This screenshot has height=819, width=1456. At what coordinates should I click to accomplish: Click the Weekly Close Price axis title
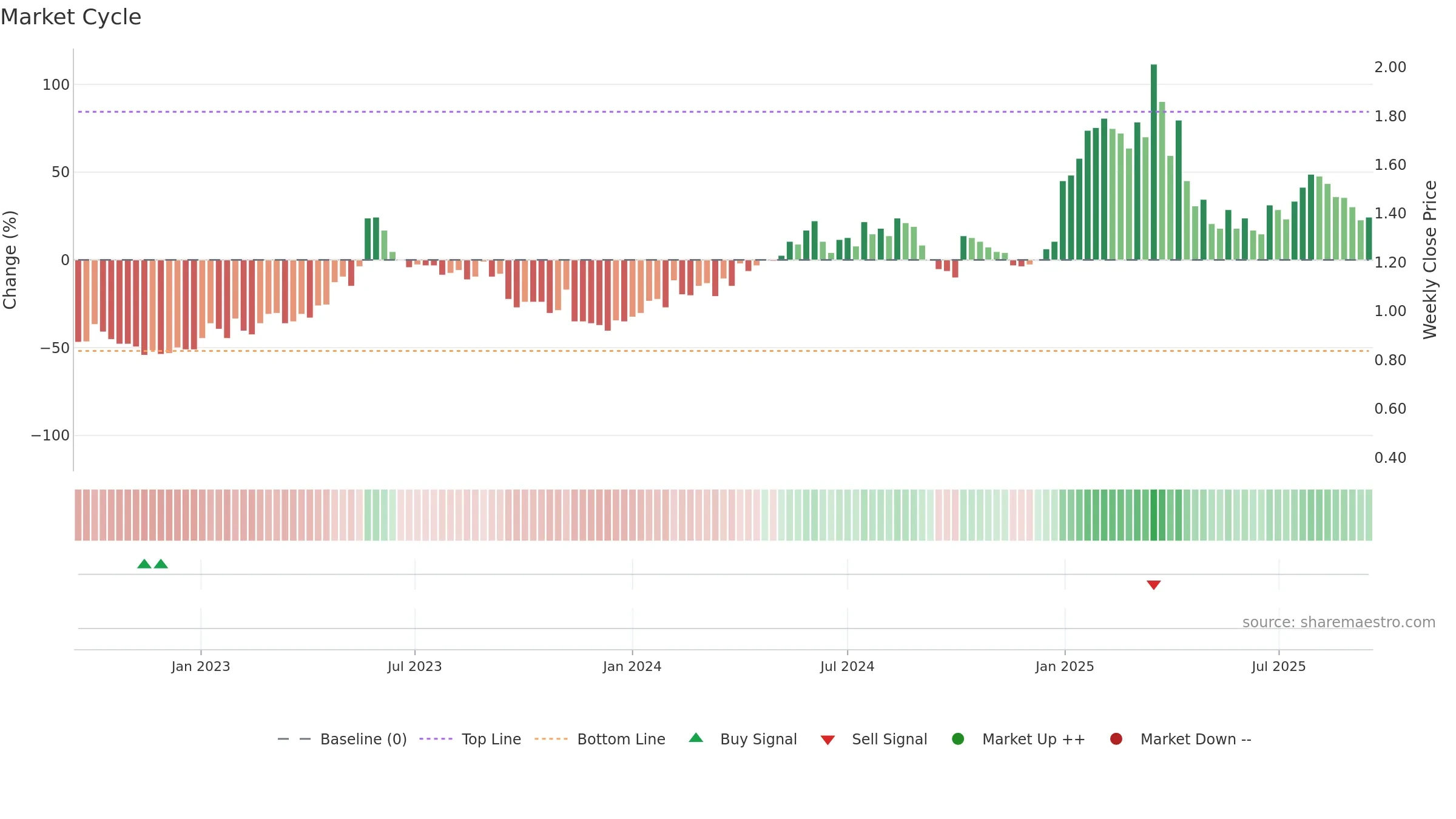(x=1430, y=260)
